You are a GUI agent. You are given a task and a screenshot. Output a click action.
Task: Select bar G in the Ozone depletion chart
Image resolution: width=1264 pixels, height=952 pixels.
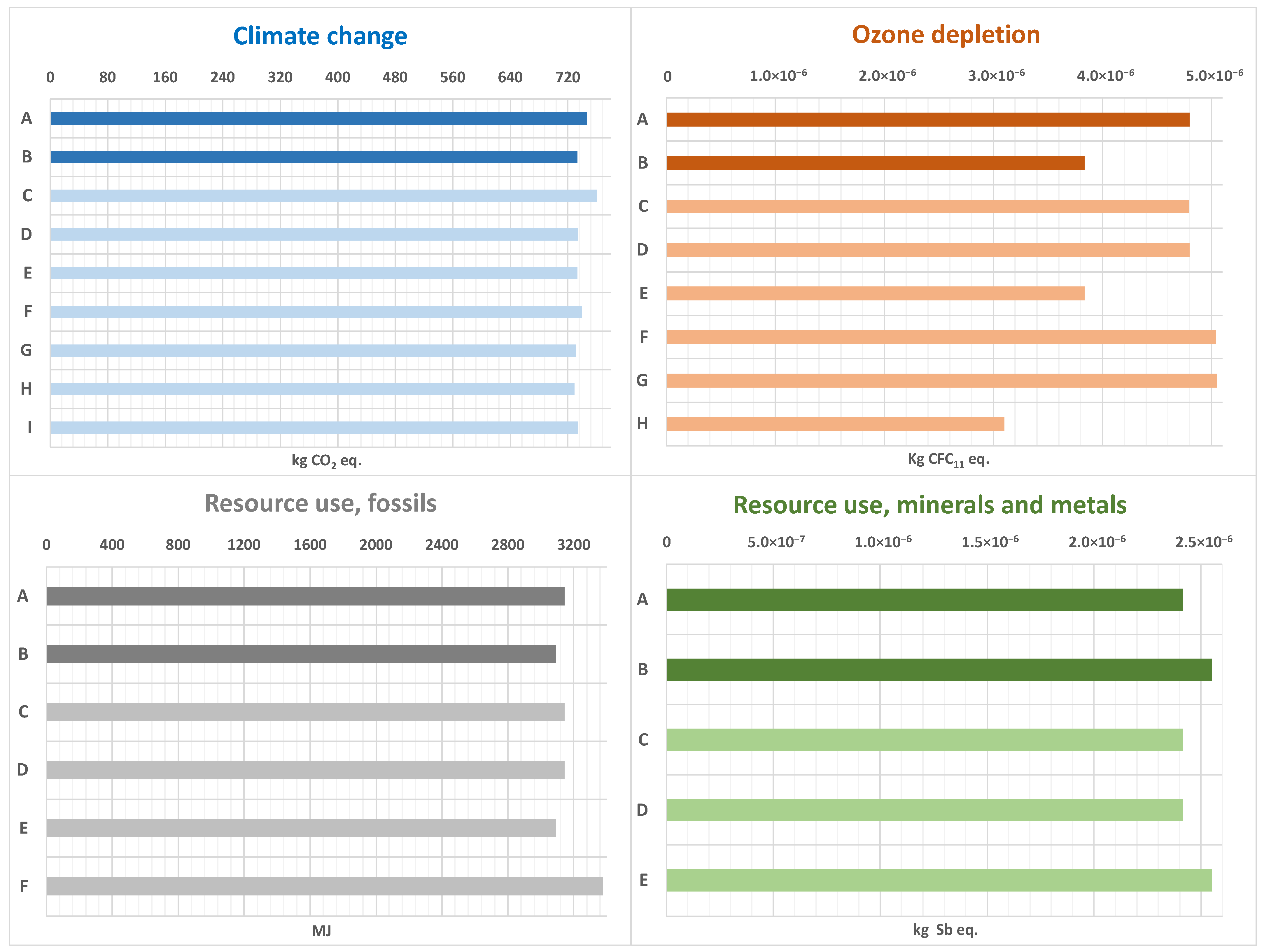pyautogui.click(x=941, y=381)
